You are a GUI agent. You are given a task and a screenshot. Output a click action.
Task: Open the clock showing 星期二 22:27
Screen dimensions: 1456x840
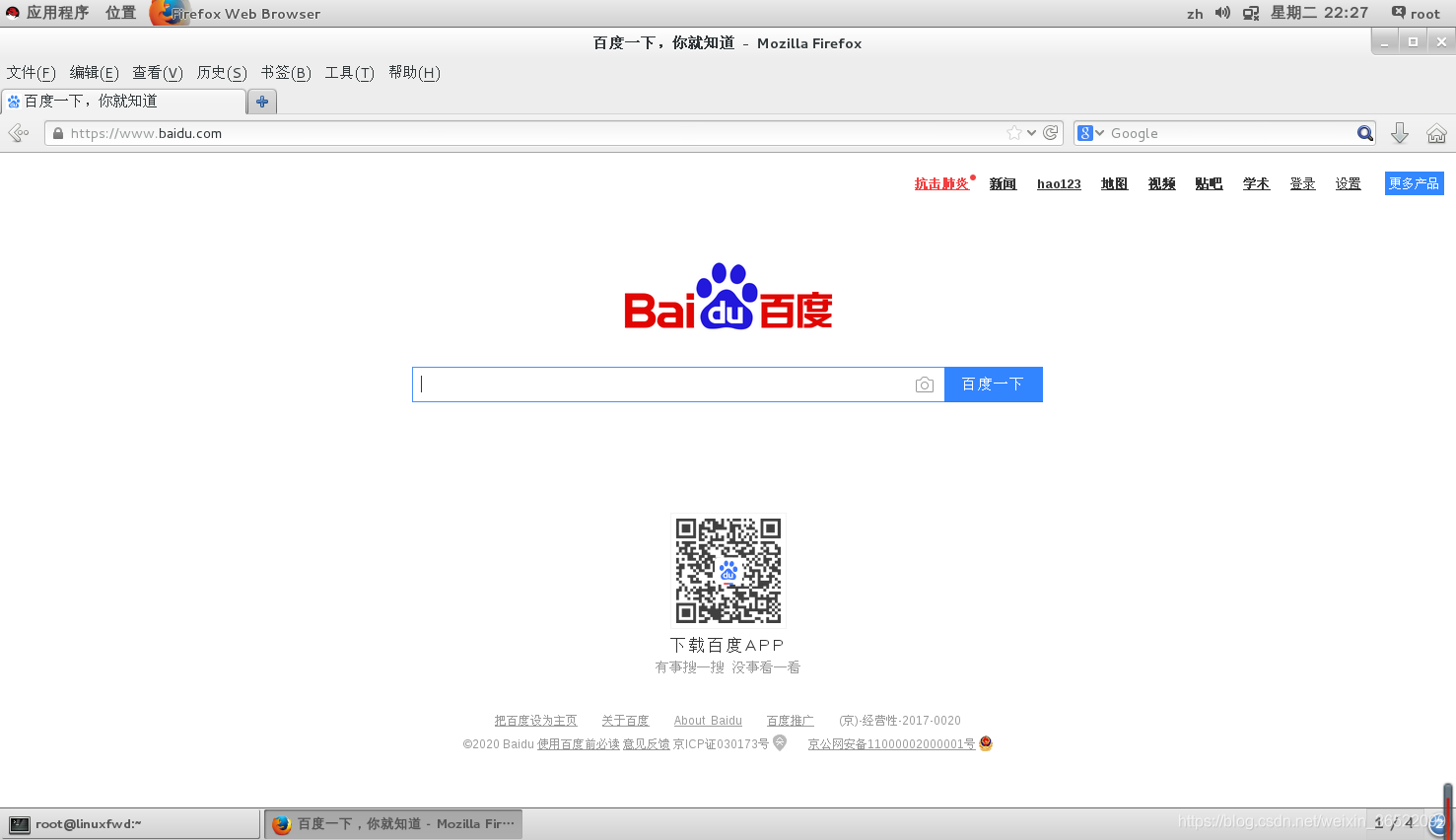click(1319, 13)
